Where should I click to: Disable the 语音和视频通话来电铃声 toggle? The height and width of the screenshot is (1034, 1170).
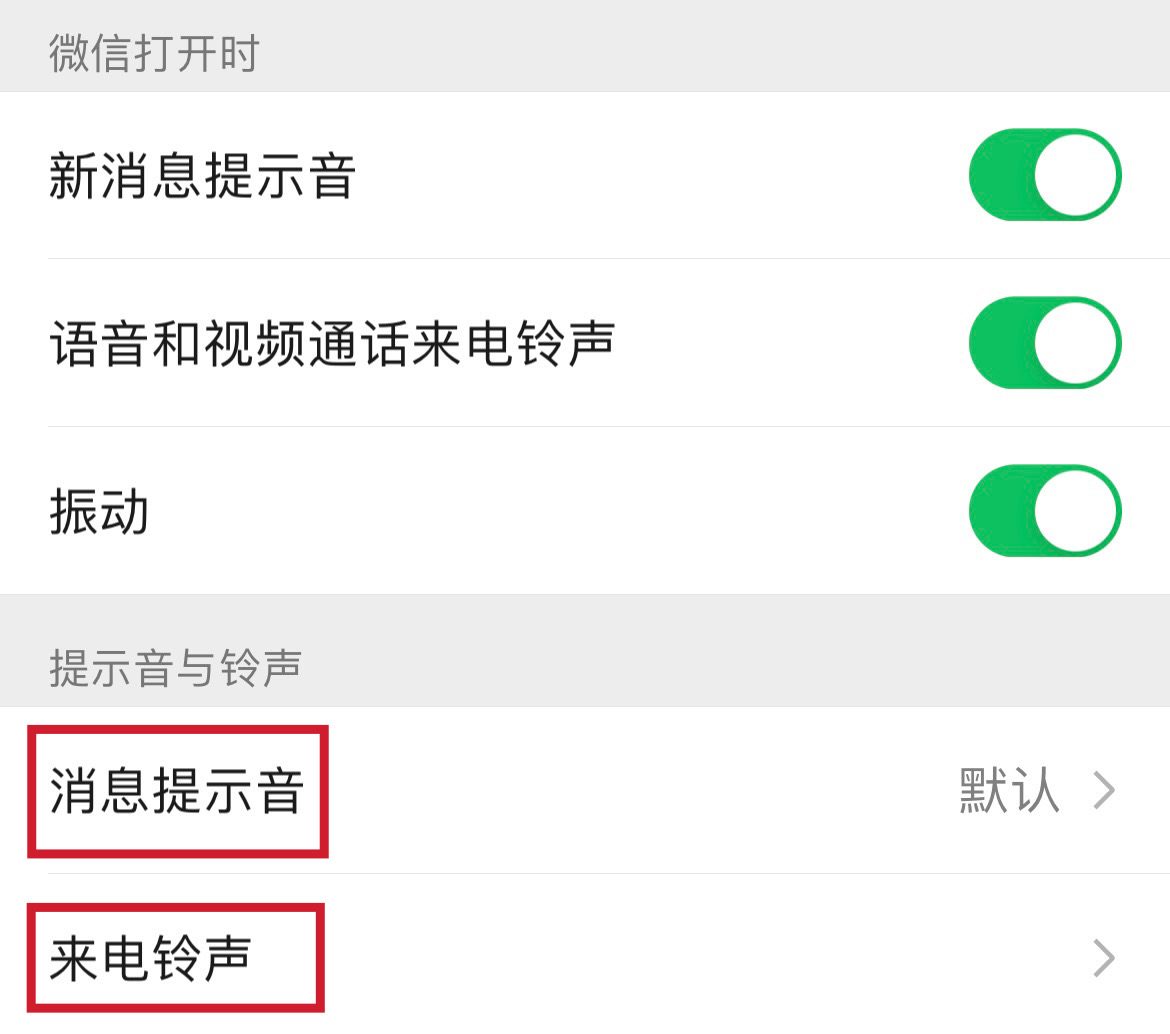click(1044, 343)
